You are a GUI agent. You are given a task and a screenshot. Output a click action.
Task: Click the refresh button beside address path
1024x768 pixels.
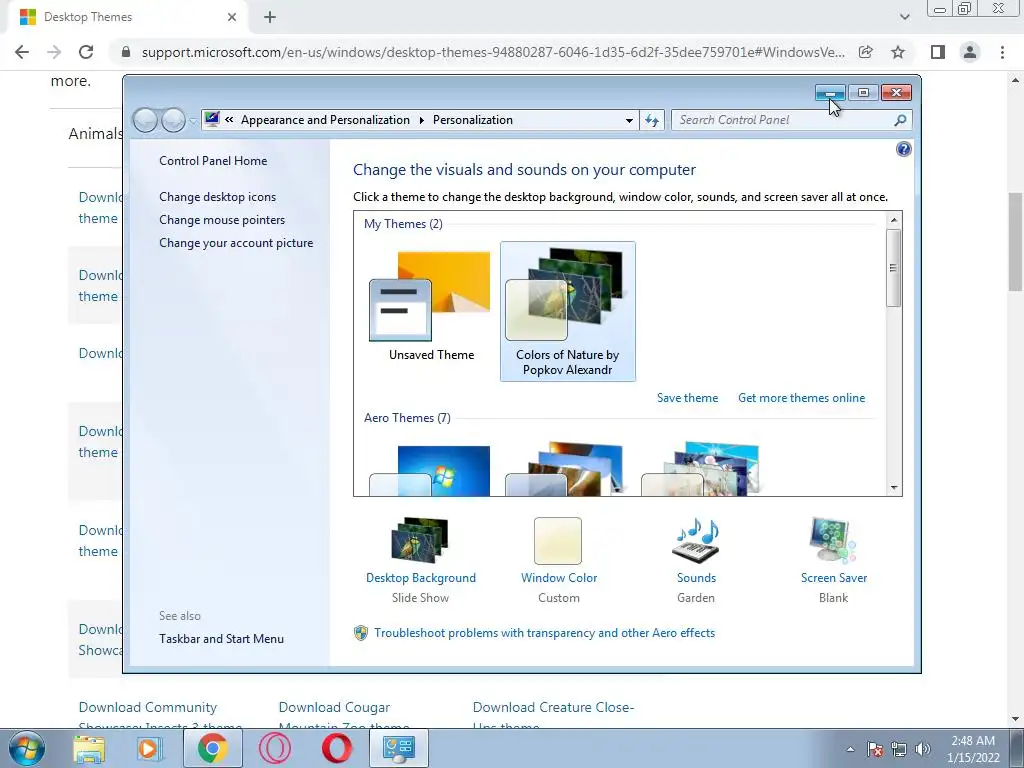click(x=652, y=120)
